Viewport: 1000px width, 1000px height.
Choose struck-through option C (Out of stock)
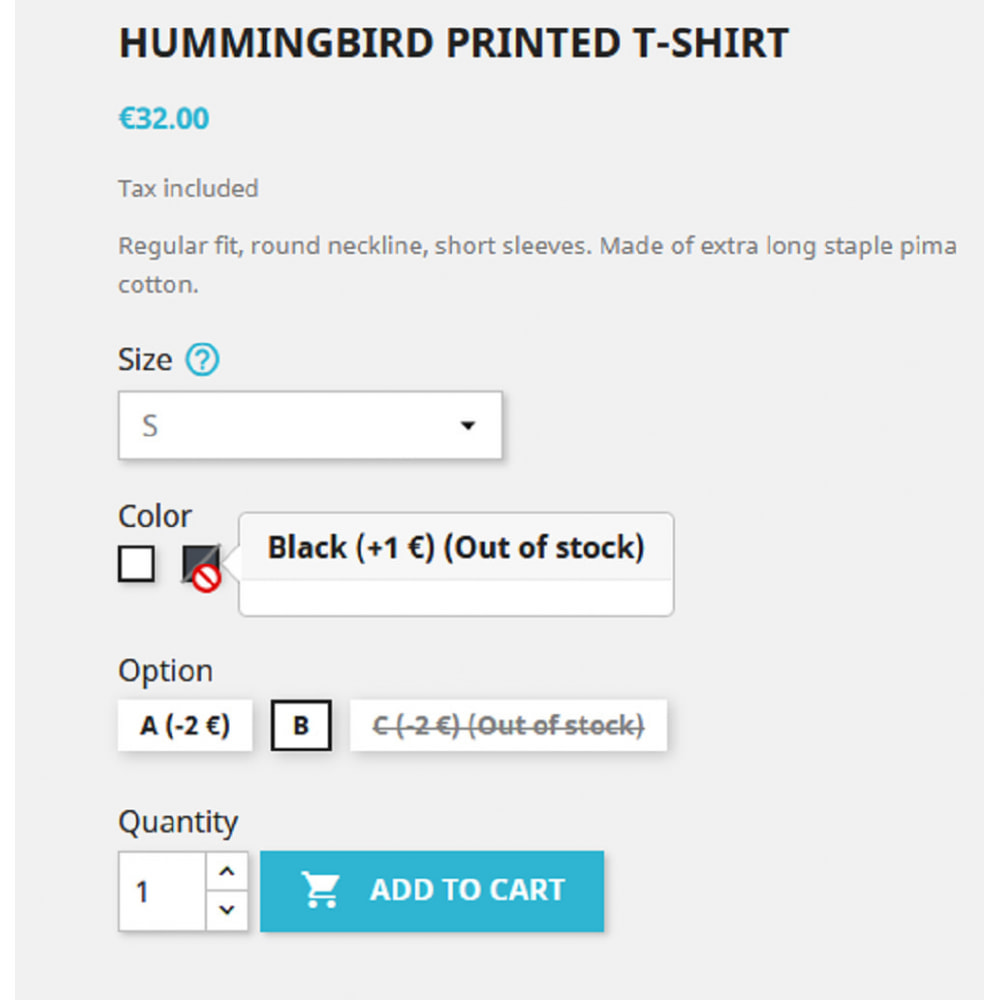(508, 725)
